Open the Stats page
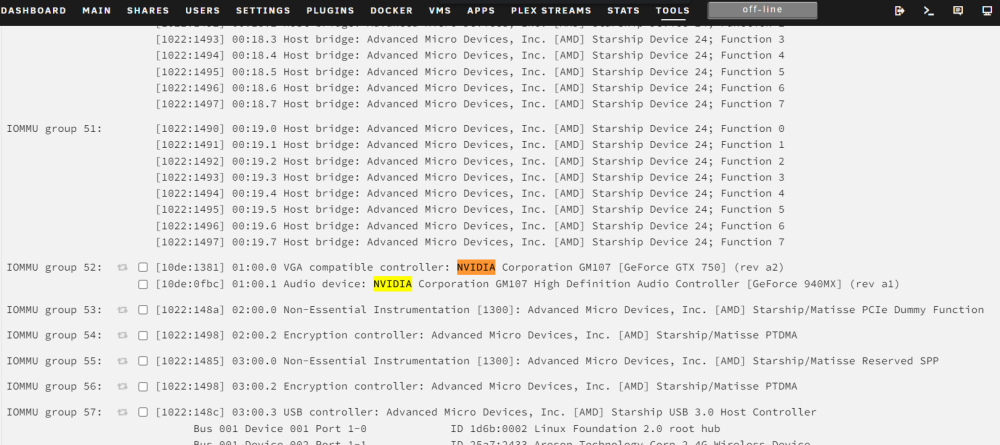Viewport: 1000px width, 445px height. click(x=624, y=11)
